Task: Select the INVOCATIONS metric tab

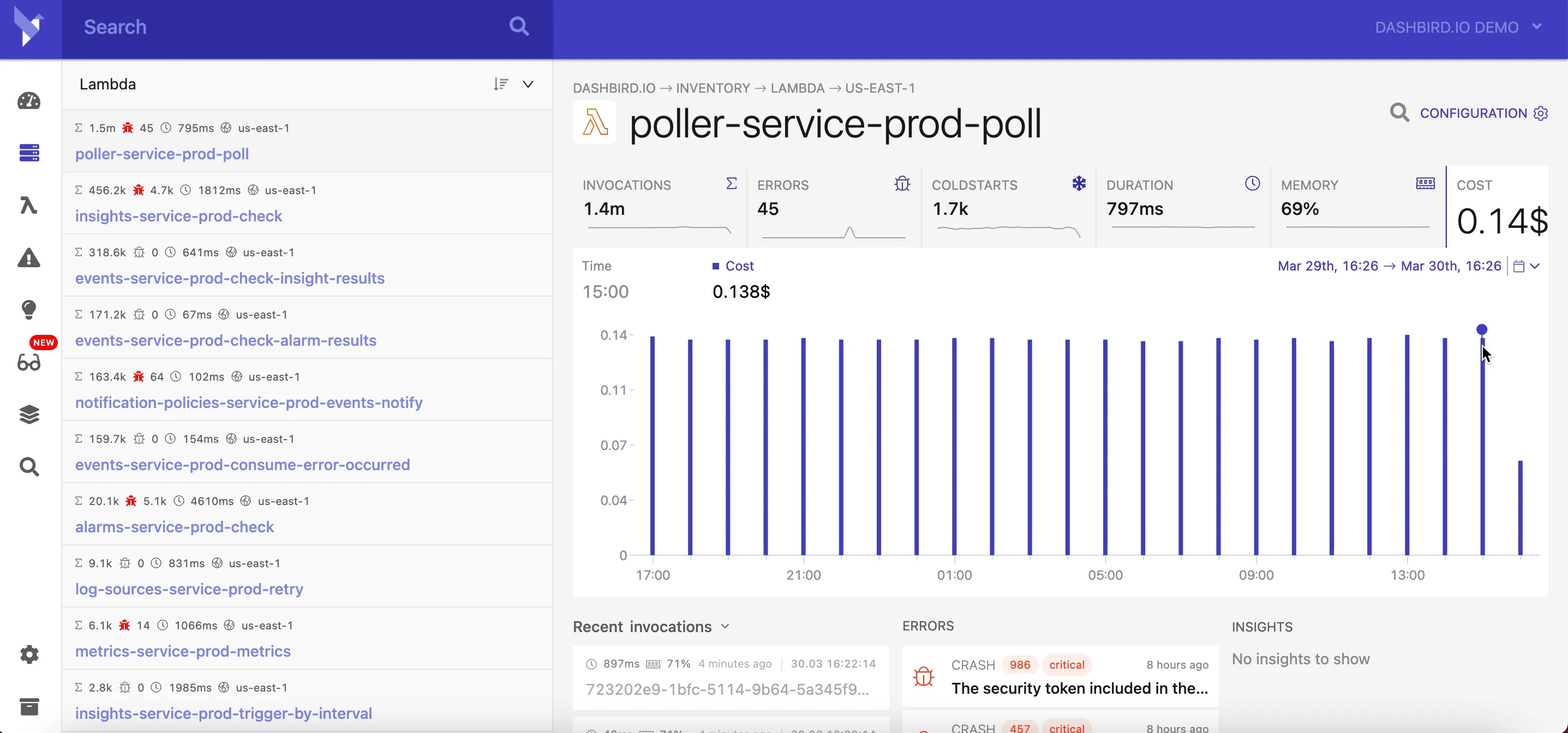Action: click(659, 206)
